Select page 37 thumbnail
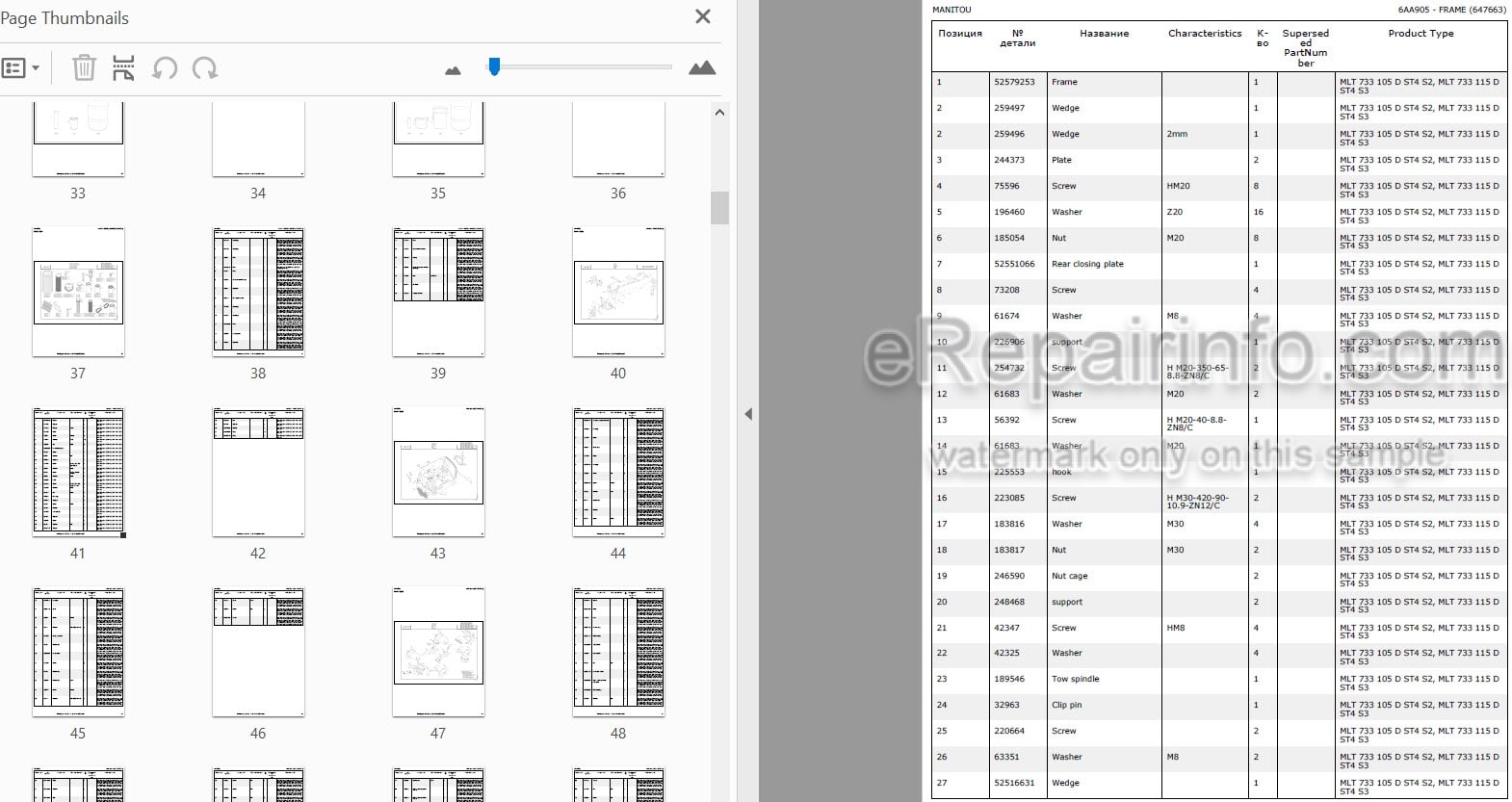 click(x=78, y=292)
